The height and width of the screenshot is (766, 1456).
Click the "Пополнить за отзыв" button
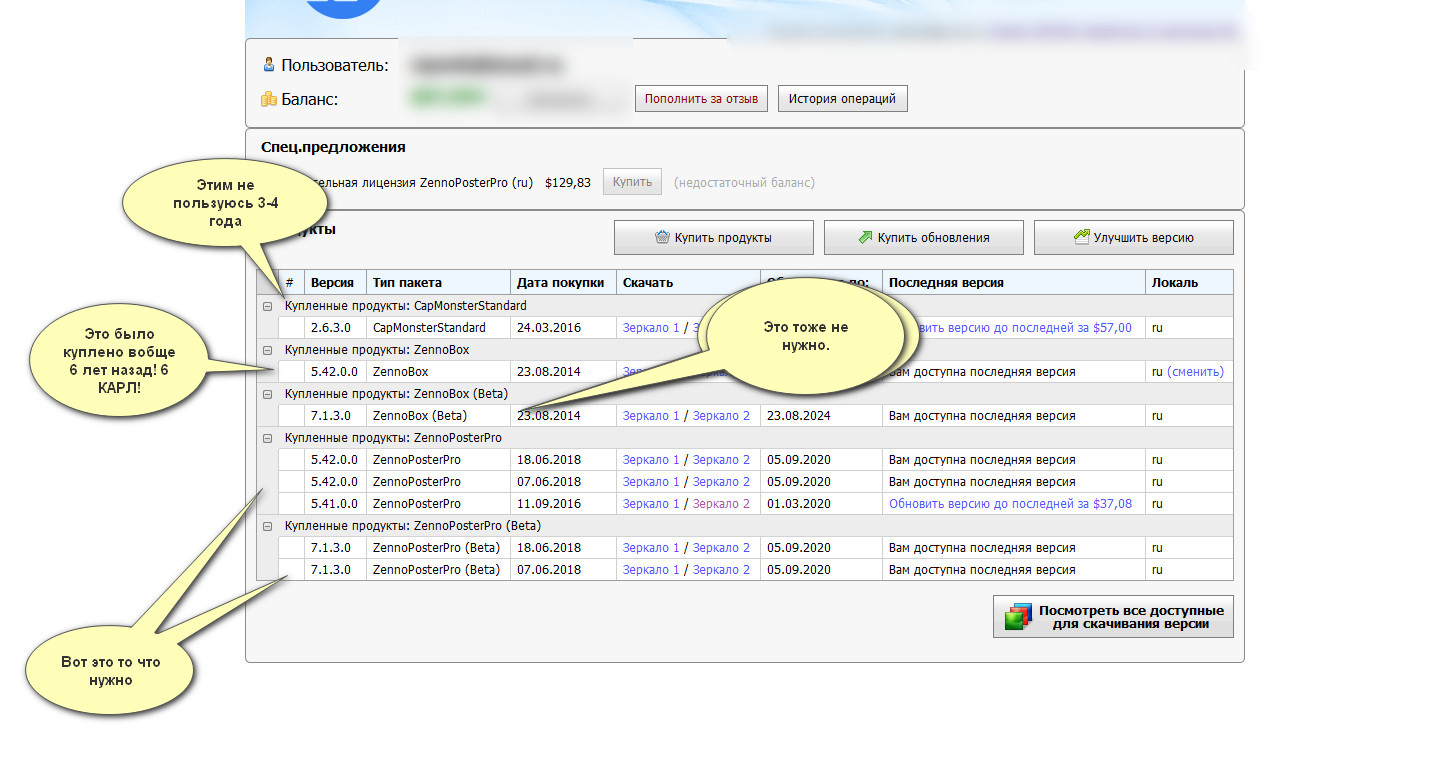[701, 99]
